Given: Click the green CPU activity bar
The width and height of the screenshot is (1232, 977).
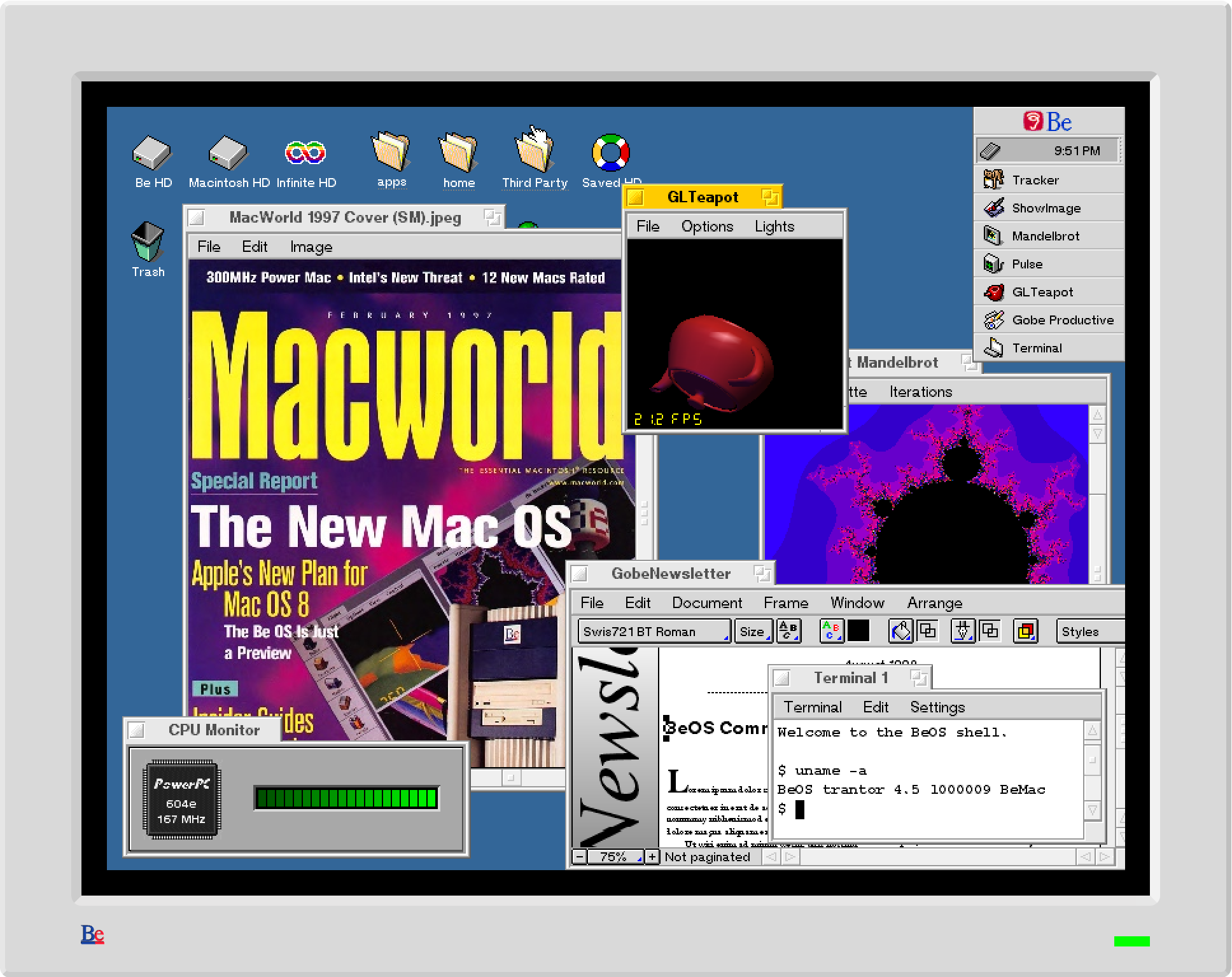Looking at the screenshot, I should (x=346, y=798).
